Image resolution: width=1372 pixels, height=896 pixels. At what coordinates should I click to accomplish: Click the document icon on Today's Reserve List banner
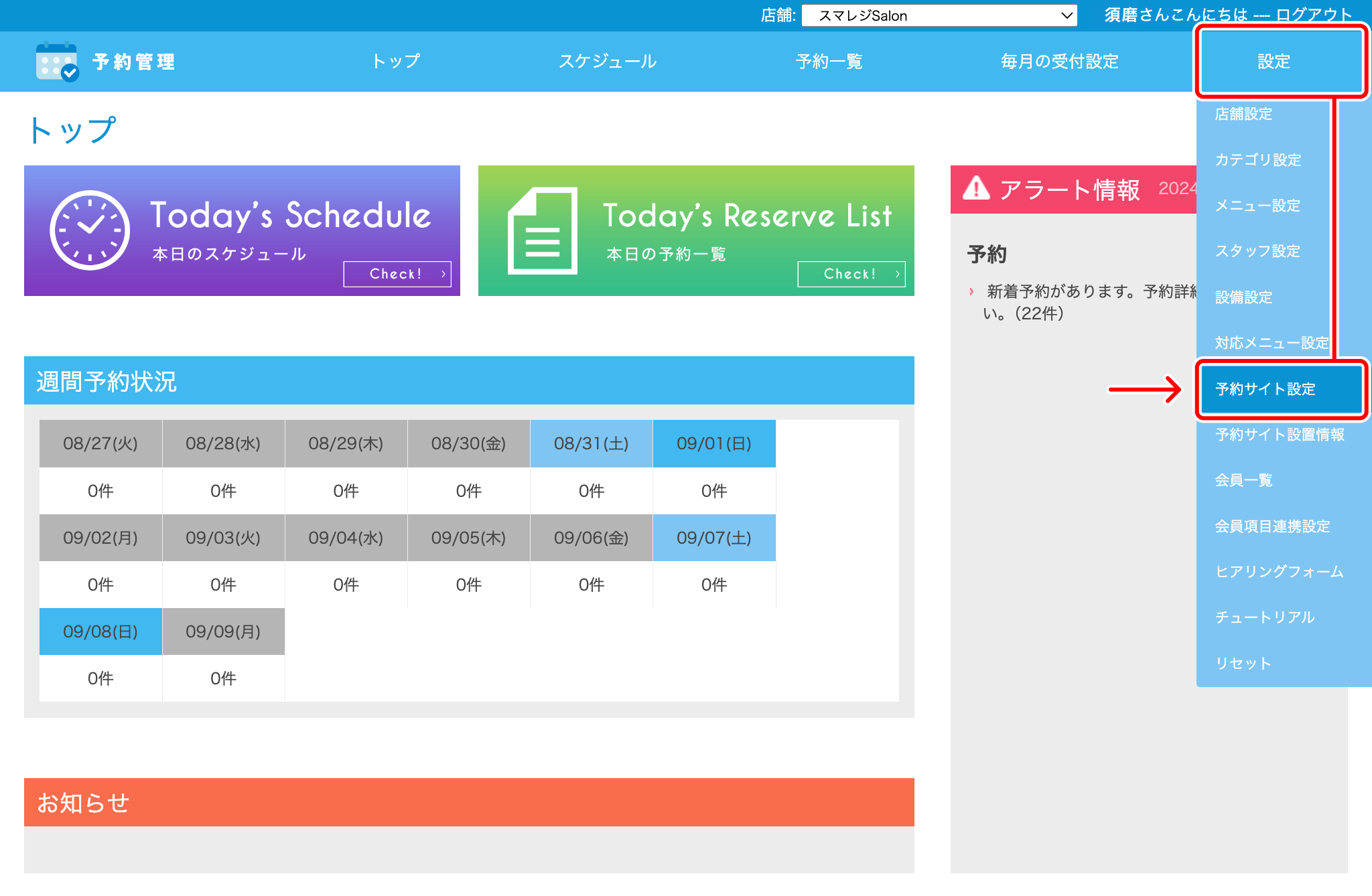(x=543, y=230)
